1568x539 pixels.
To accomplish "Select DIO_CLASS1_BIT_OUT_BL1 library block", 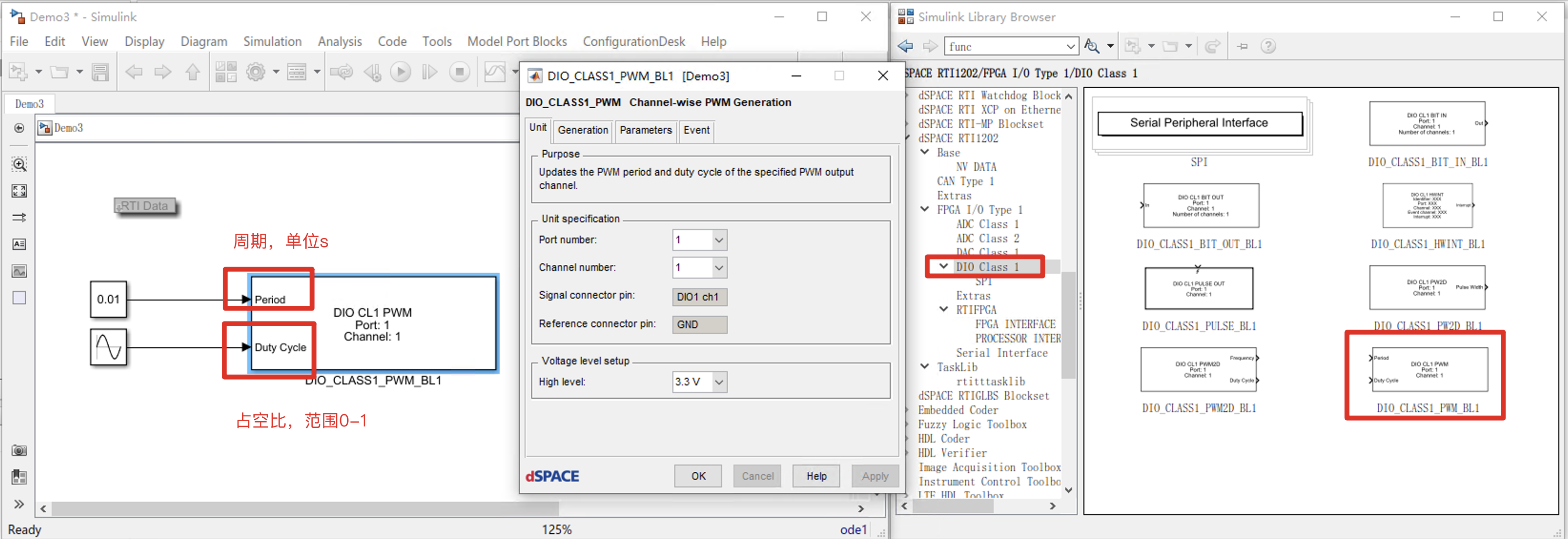I will tap(1200, 206).
